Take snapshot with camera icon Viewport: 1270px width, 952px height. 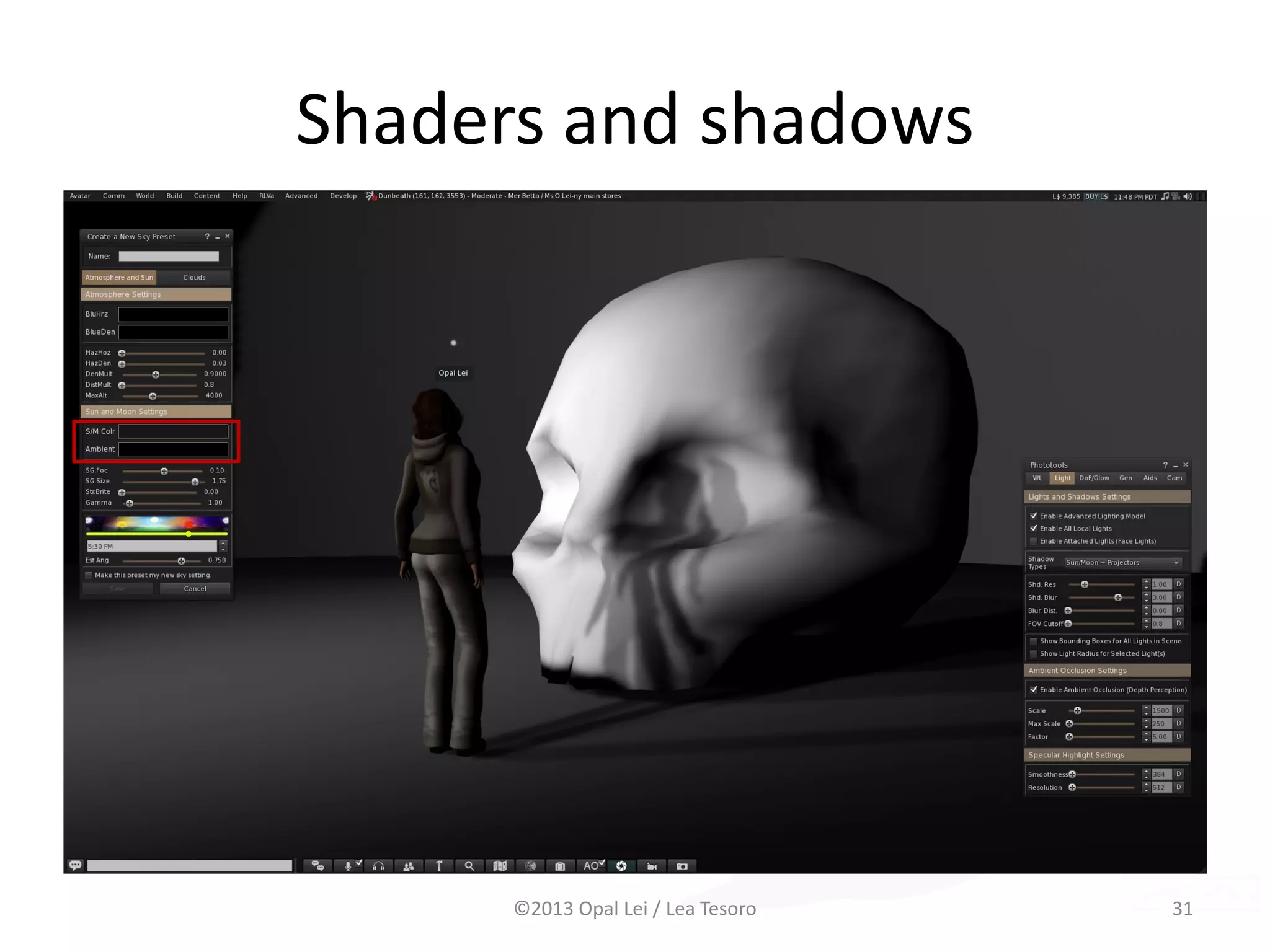click(682, 866)
